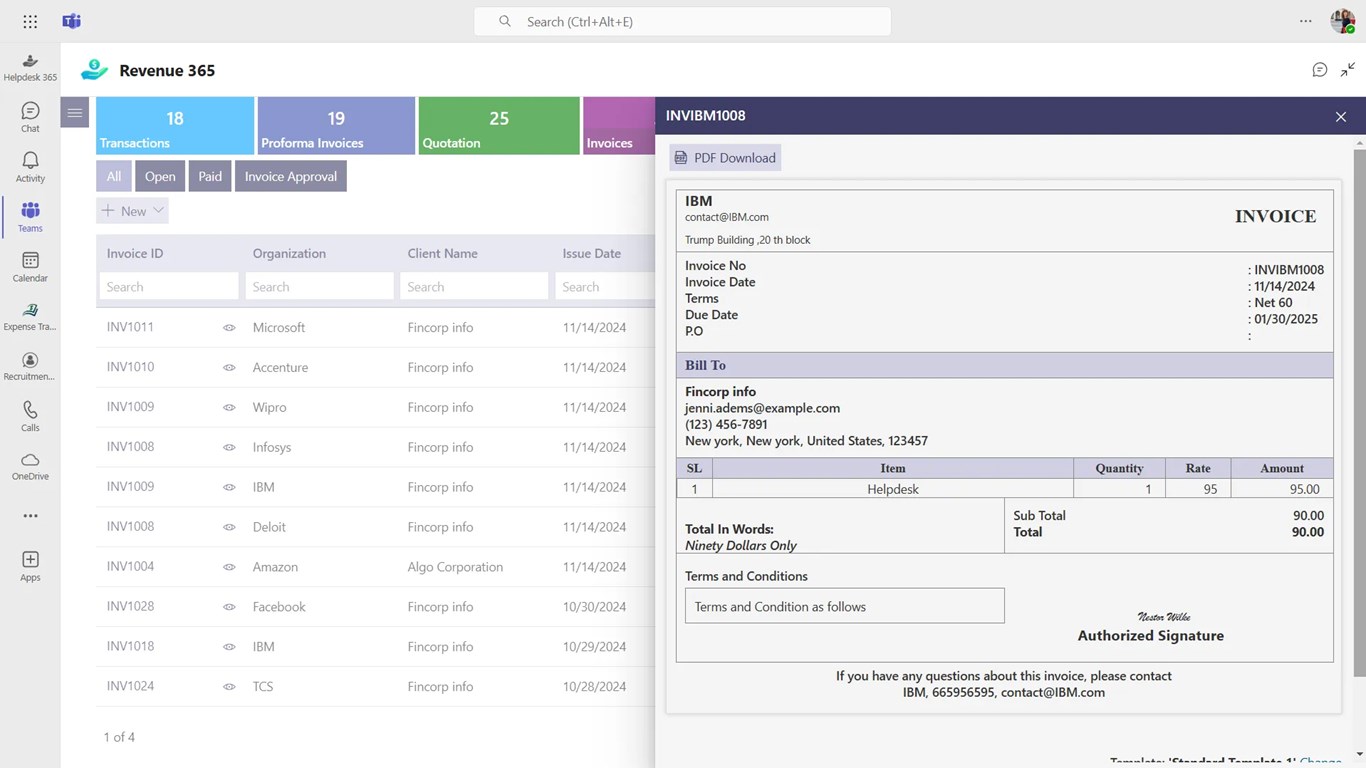Select invoice INV1011 row
The image size is (1366, 768).
[x=375, y=327]
